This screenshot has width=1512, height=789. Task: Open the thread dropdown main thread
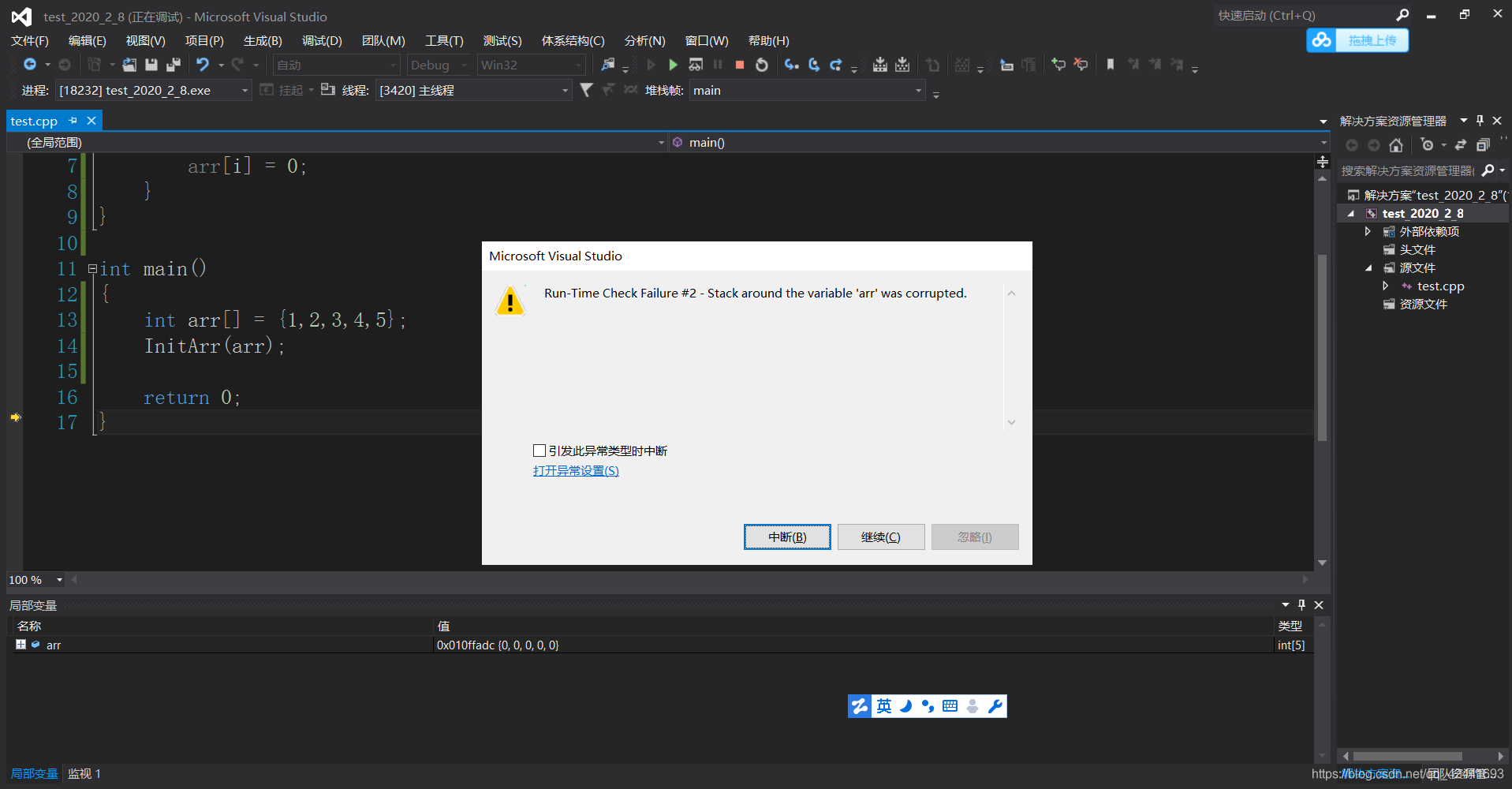coord(474,90)
